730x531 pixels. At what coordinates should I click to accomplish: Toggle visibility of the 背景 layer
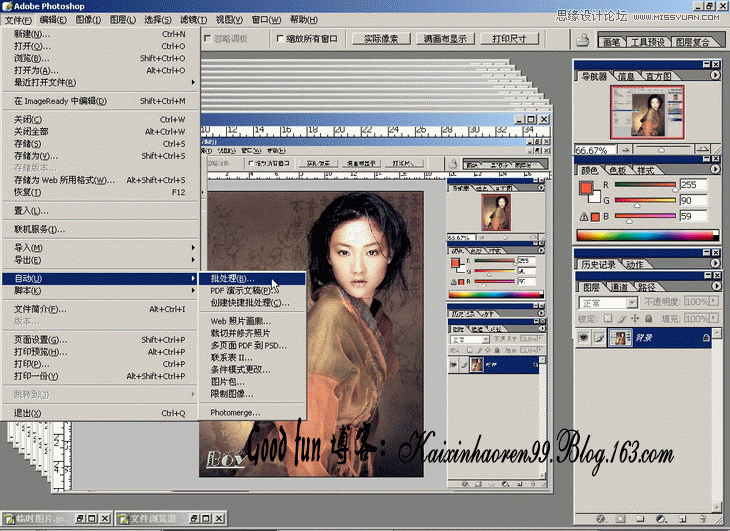tap(583, 338)
